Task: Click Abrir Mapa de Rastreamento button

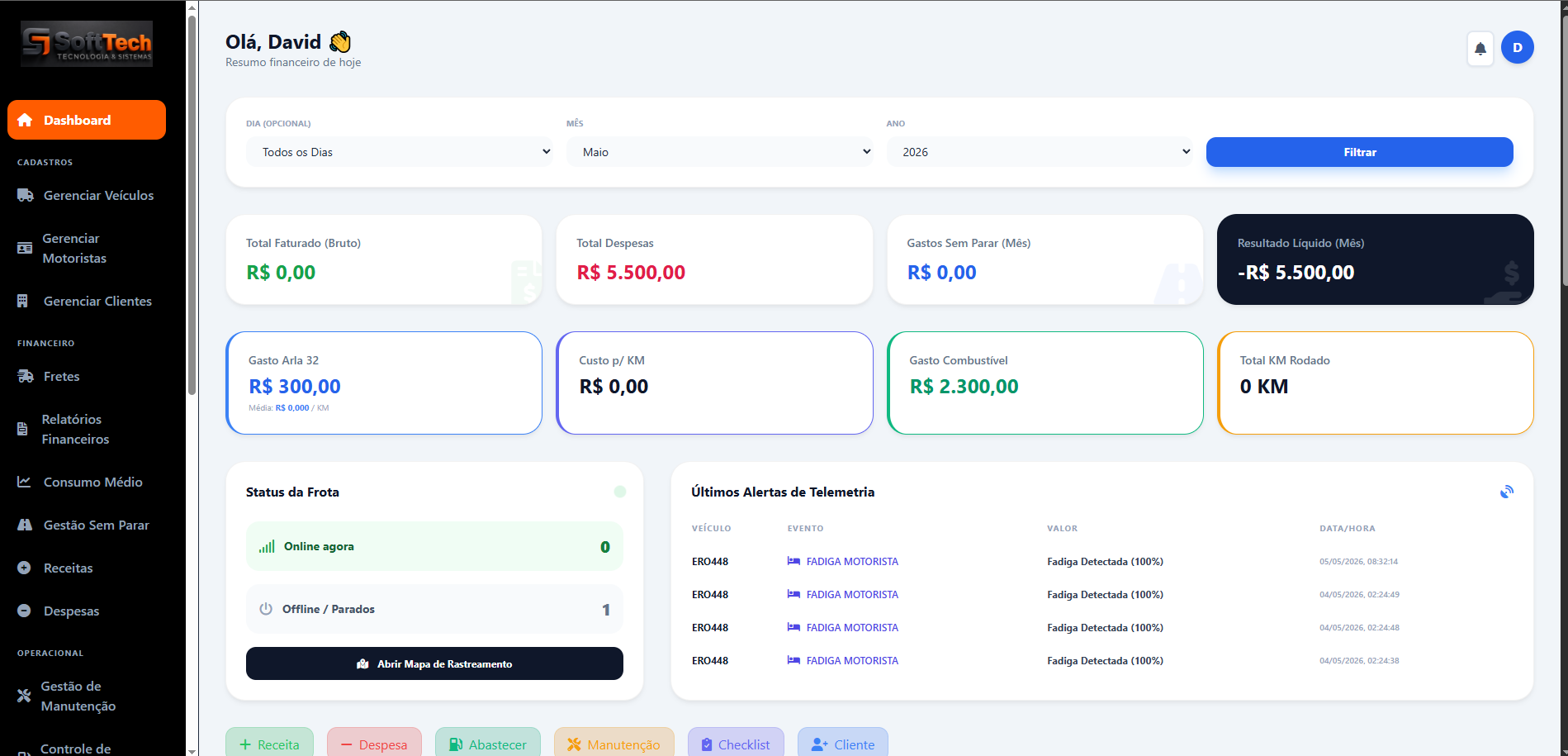Action: [x=434, y=663]
